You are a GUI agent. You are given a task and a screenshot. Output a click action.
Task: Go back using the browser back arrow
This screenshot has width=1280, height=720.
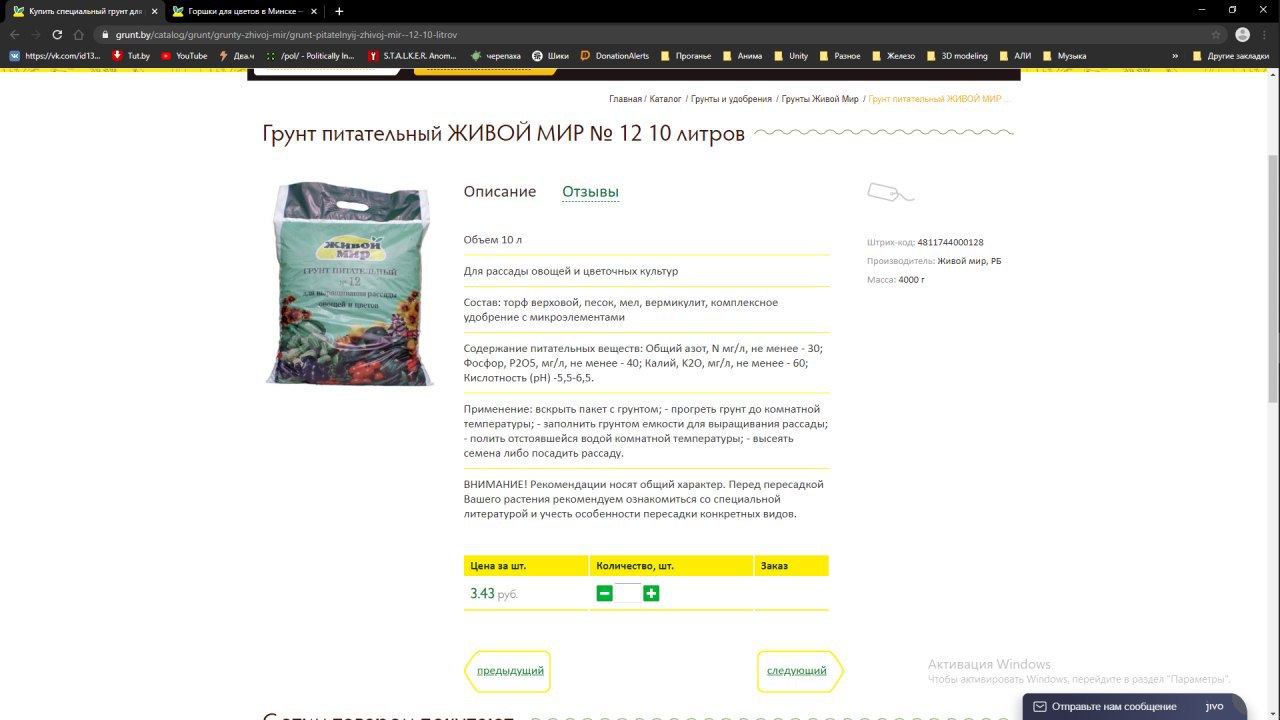[14, 34]
